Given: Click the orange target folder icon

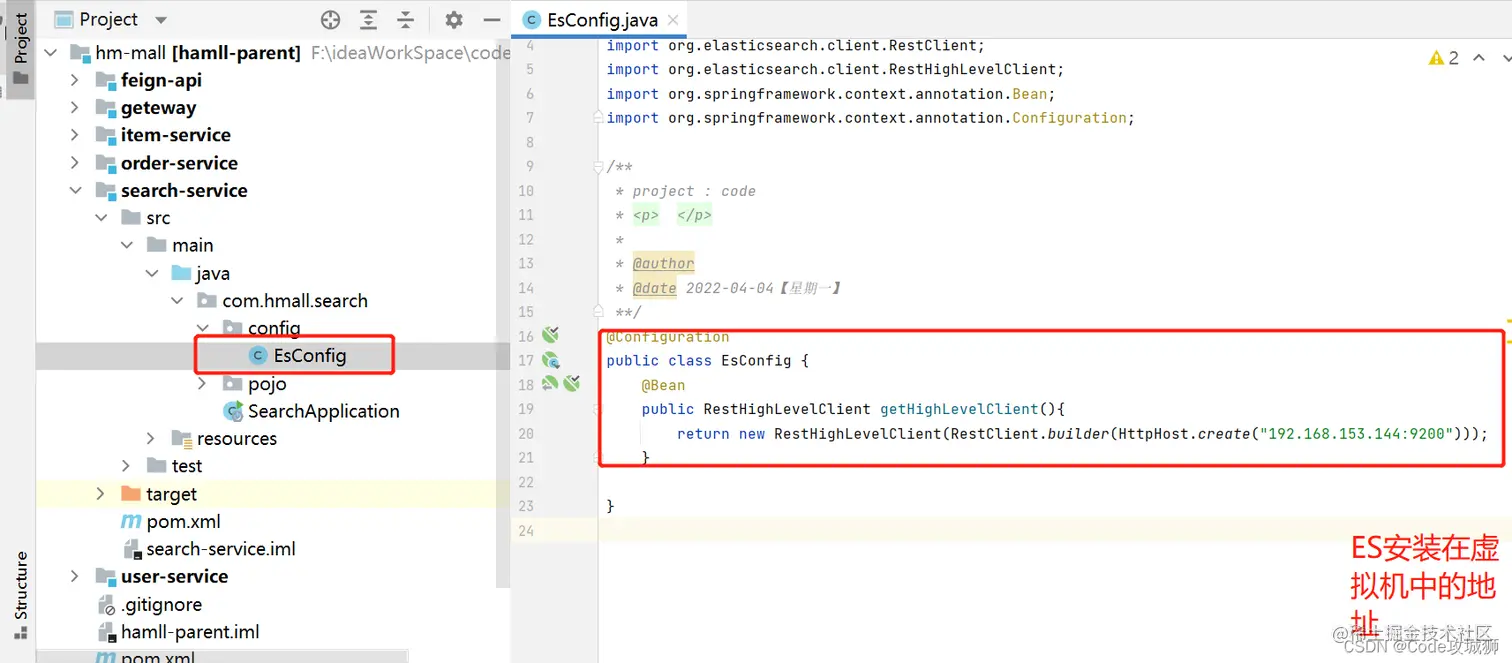Looking at the screenshot, I should pyautogui.click(x=131, y=494).
